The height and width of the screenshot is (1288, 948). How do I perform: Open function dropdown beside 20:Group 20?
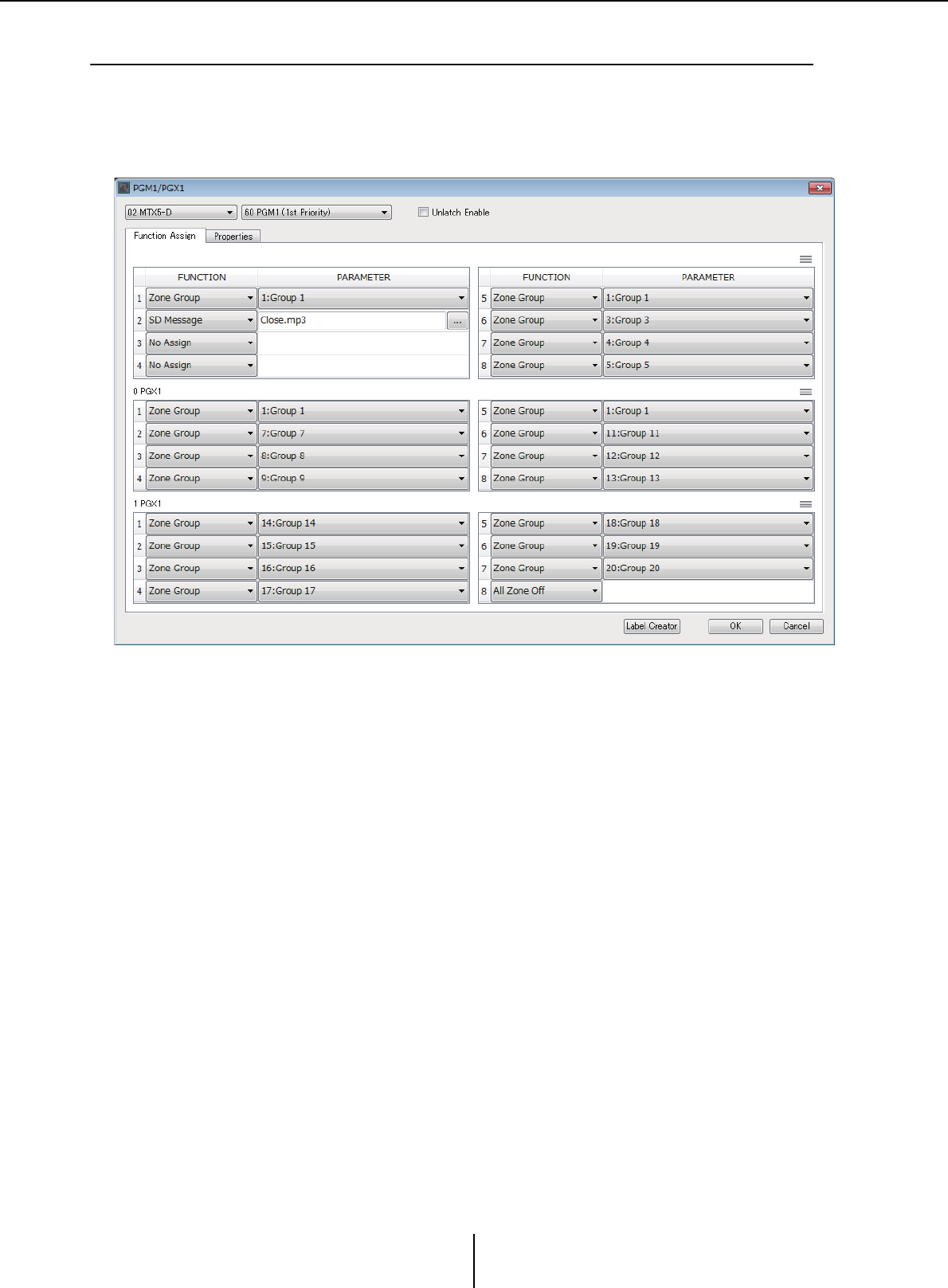[546, 568]
